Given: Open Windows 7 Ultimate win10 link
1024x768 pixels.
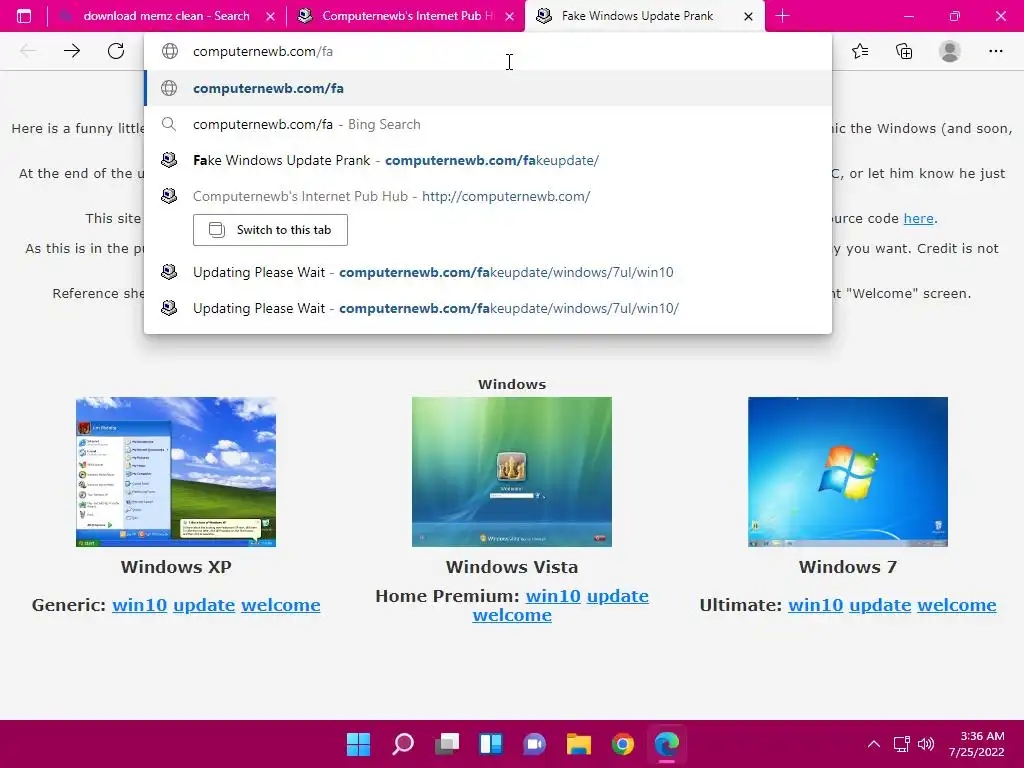Looking at the screenshot, I should coord(815,605).
